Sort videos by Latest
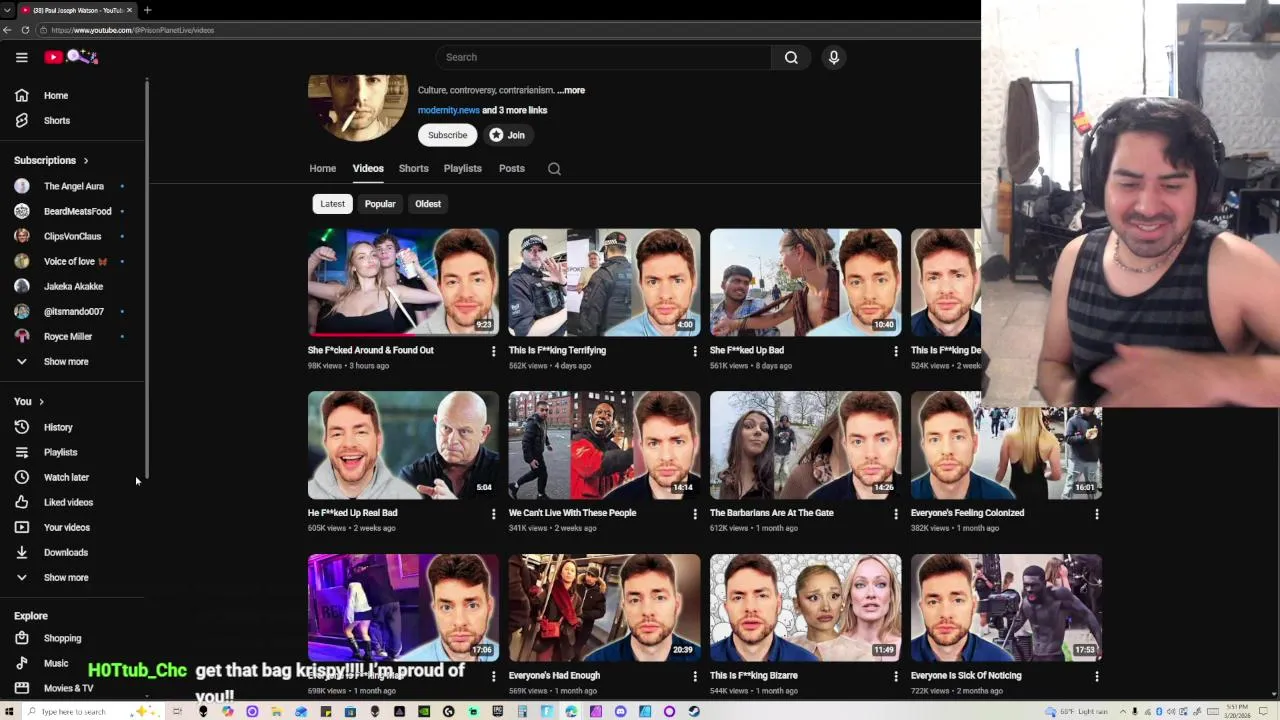The image size is (1280, 720). click(332, 204)
